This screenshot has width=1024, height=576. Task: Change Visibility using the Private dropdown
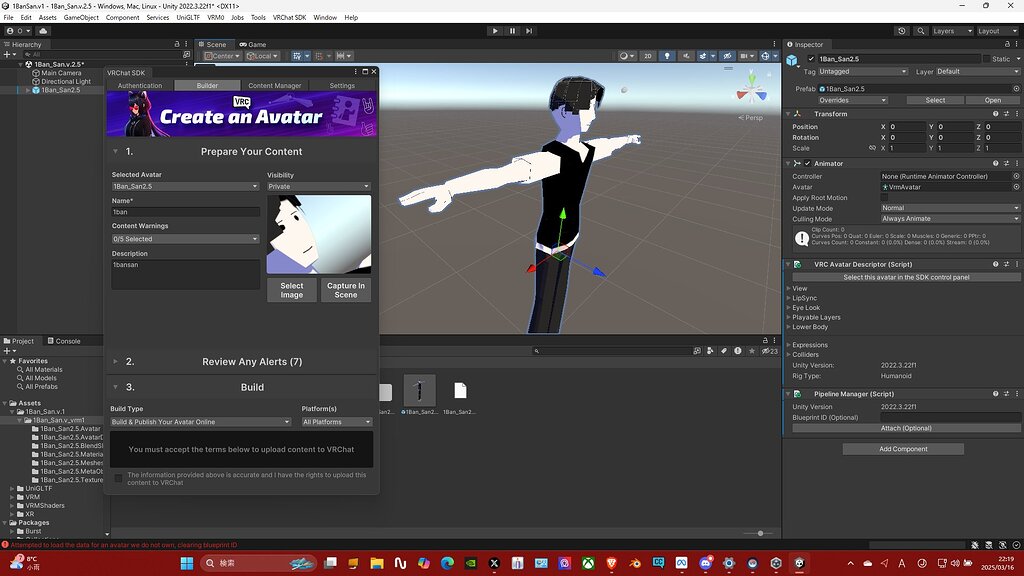coord(318,187)
